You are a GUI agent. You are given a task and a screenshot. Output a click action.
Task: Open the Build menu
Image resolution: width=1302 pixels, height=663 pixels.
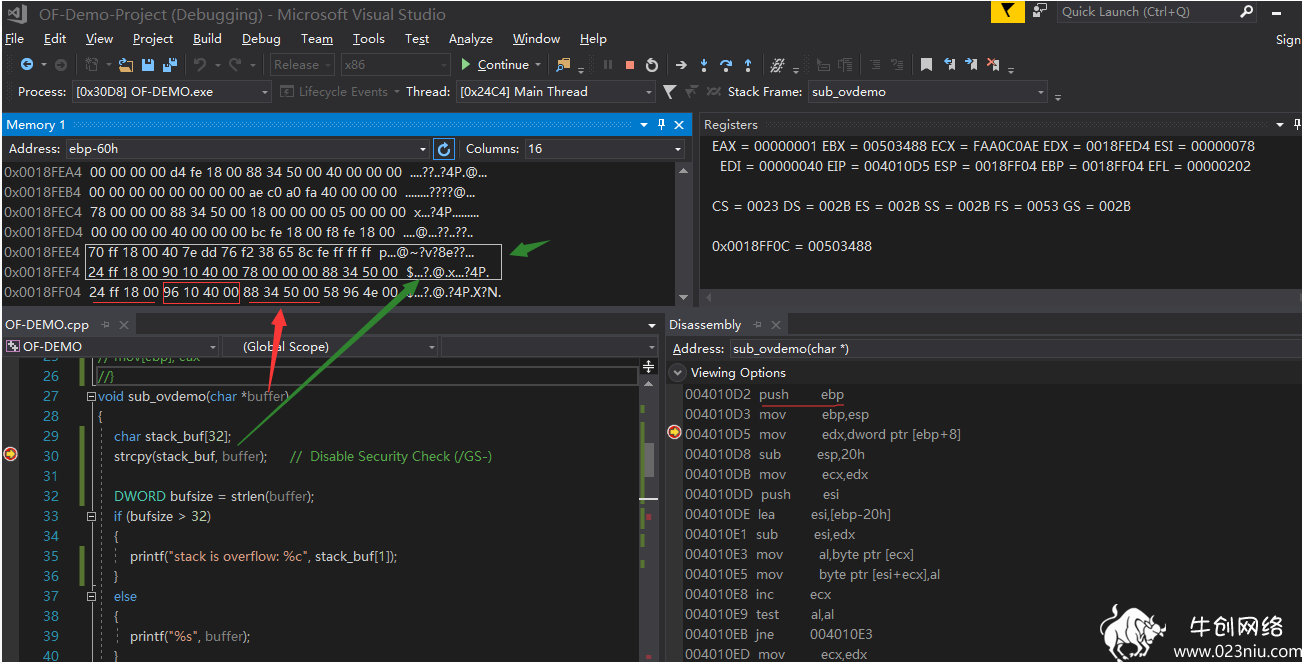(208, 39)
